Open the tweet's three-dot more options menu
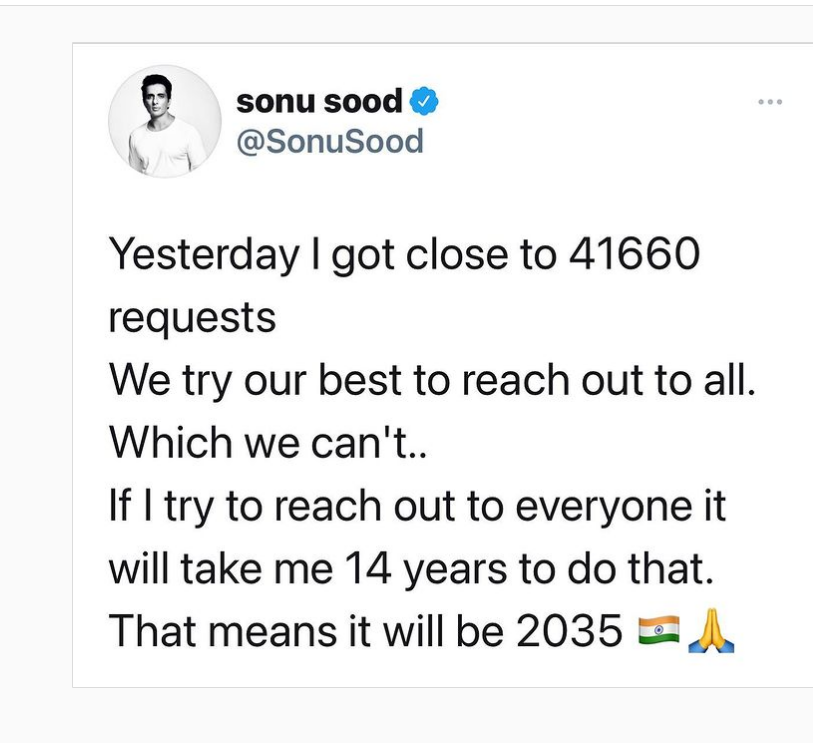The height and width of the screenshot is (743, 813). click(770, 102)
